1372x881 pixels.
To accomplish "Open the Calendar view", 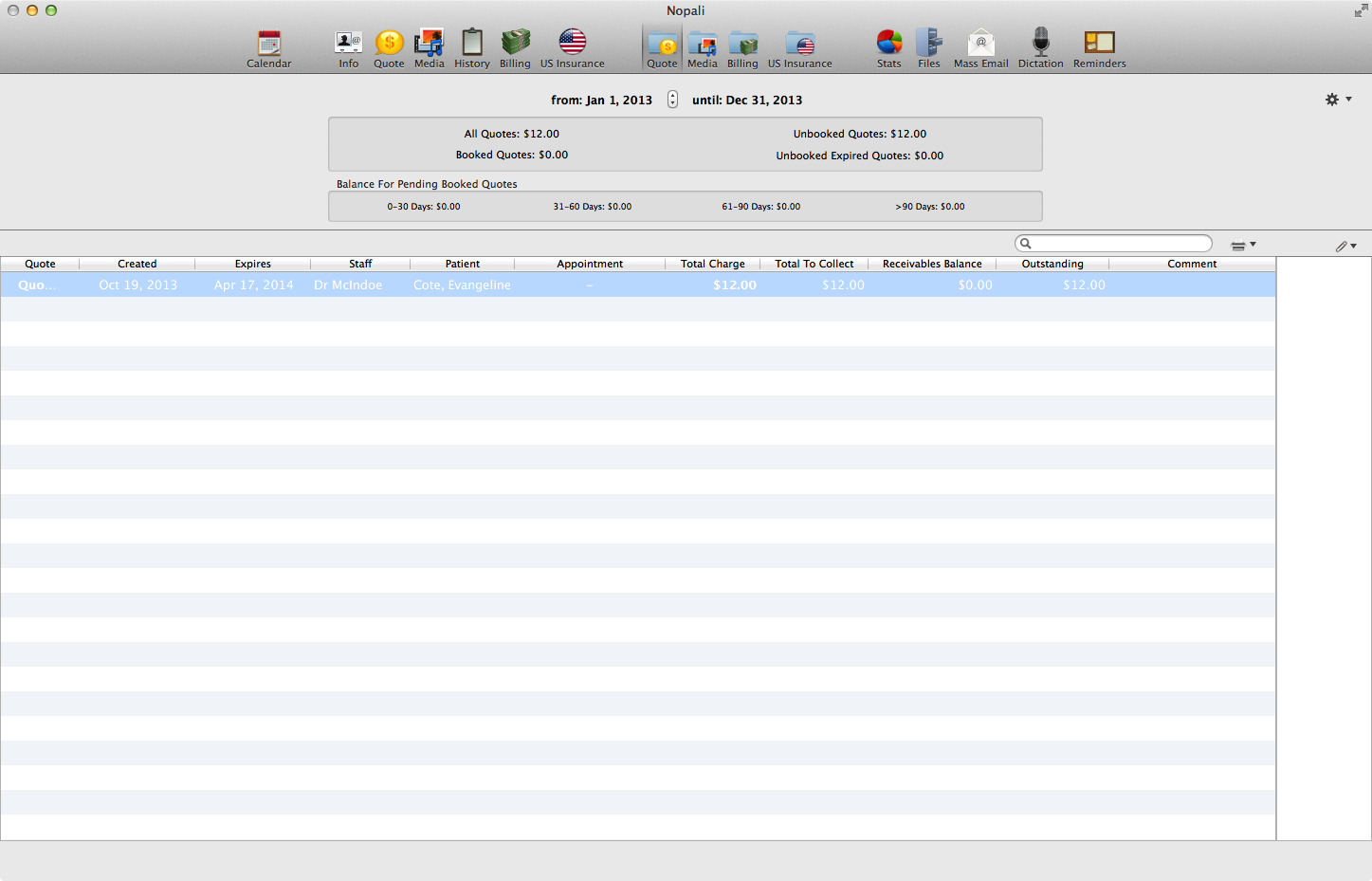I will click(269, 48).
